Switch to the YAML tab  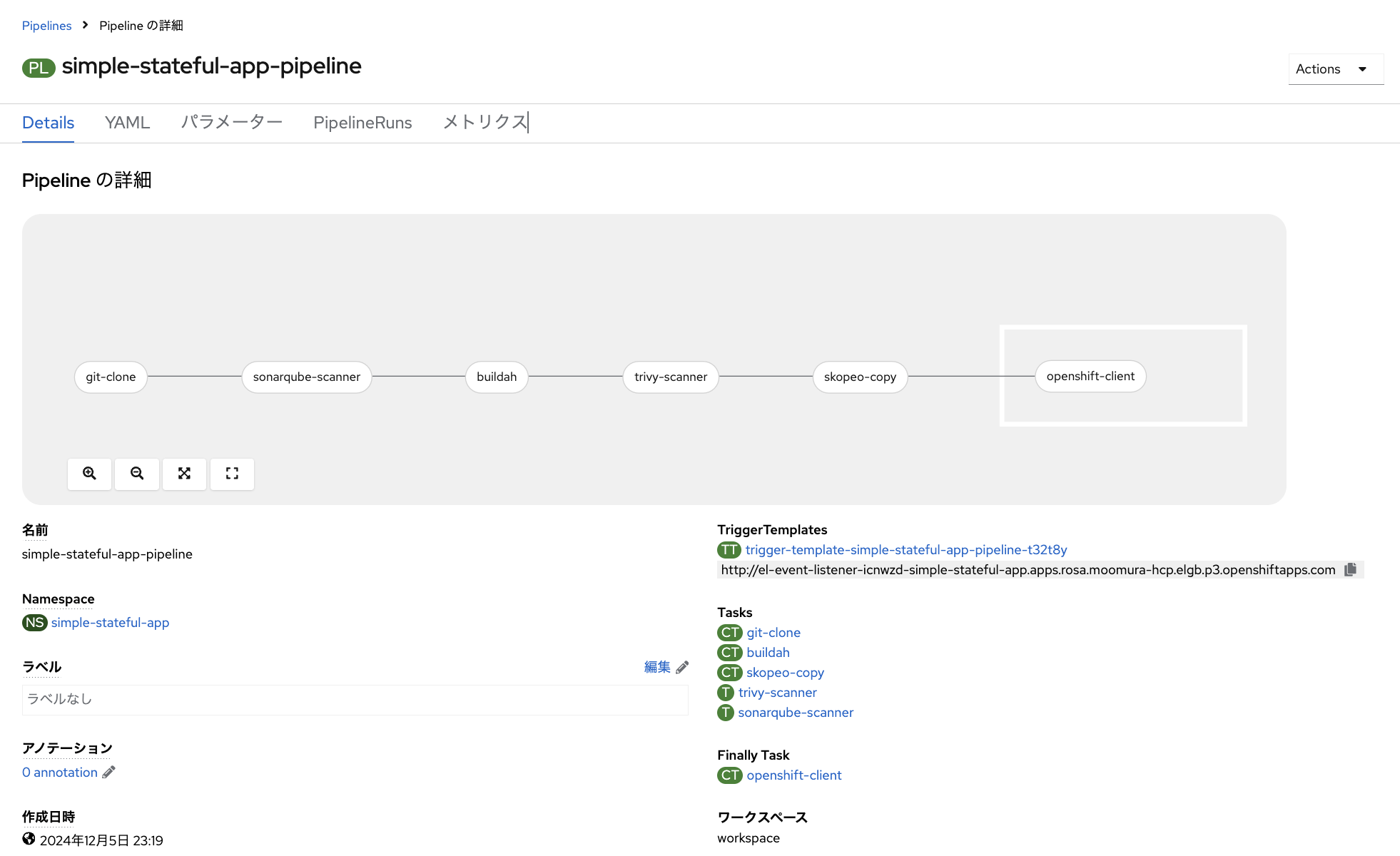click(127, 123)
